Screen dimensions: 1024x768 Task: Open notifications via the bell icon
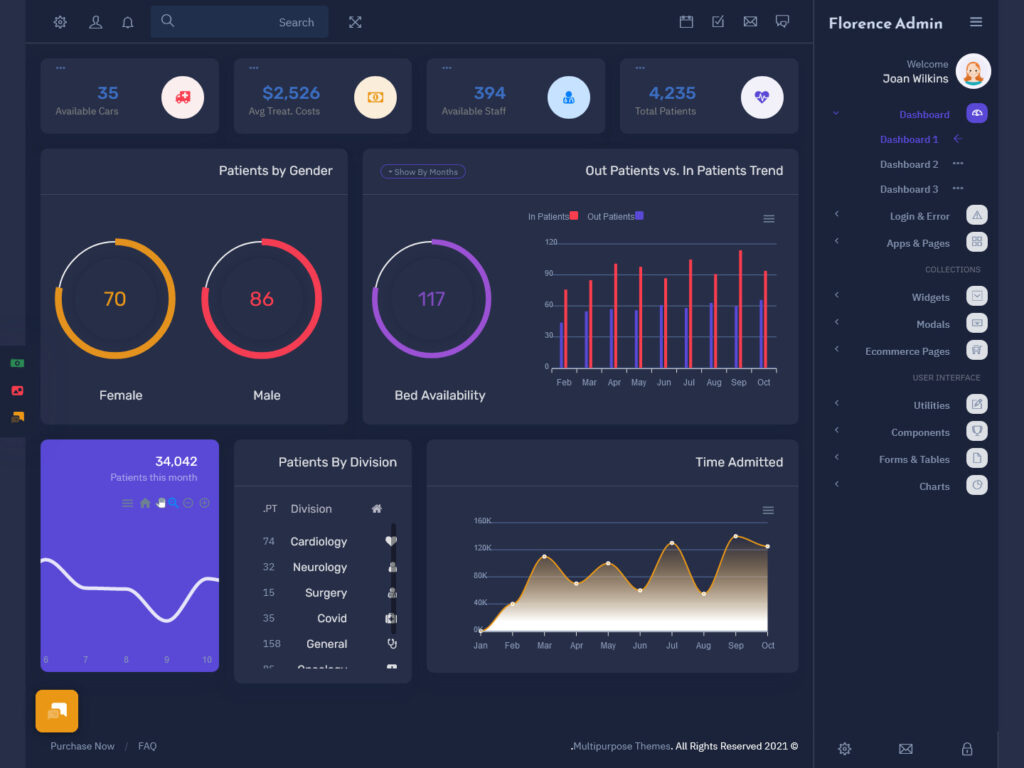pos(127,21)
